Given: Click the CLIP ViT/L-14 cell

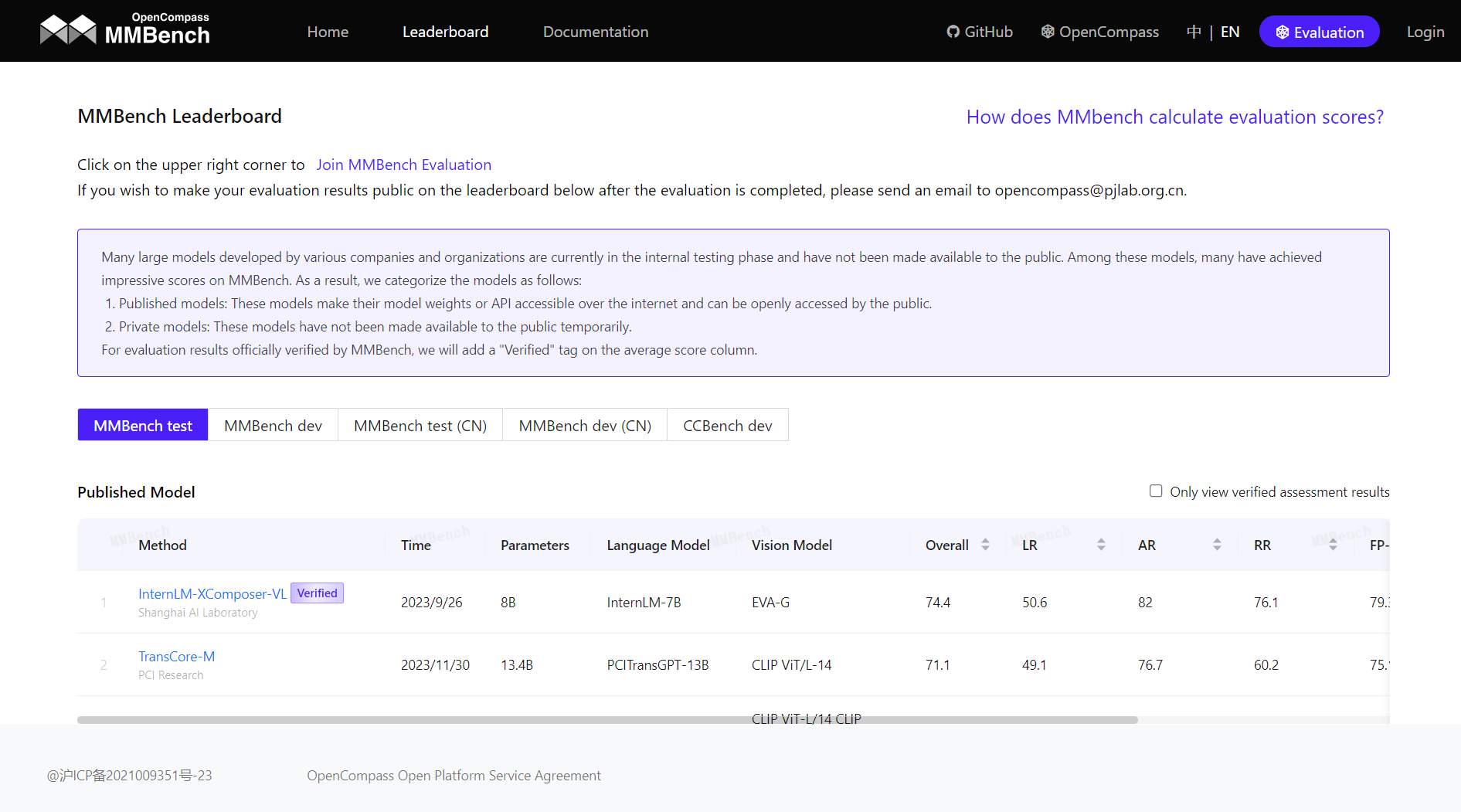Looking at the screenshot, I should [x=791, y=664].
